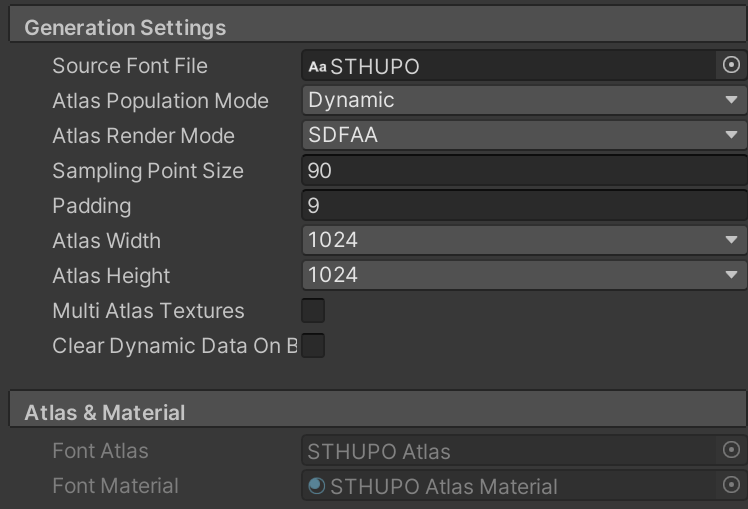Open object picker for Source Font File
The image size is (748, 509).
point(731,65)
